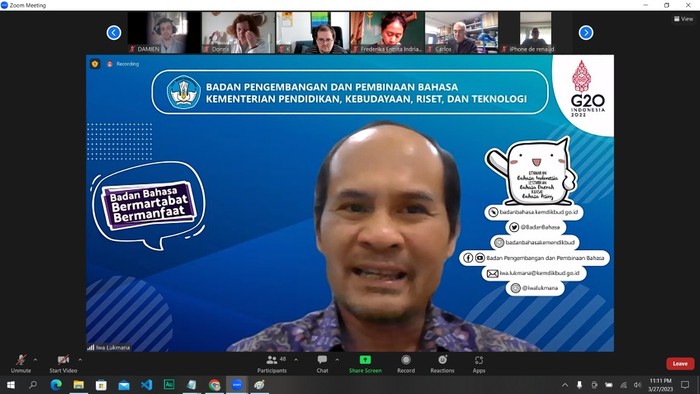The width and height of the screenshot is (700, 394).
Task: Open Windows Start menu
Action: click(10, 385)
